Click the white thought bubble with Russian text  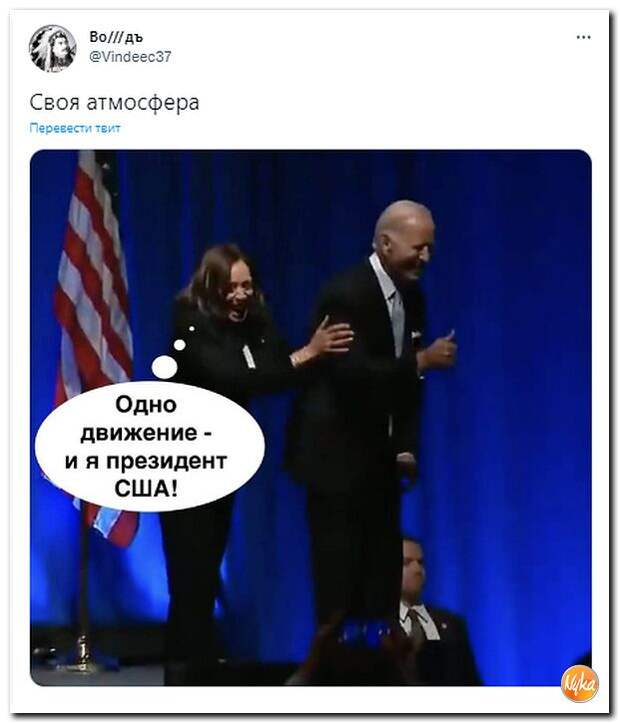[150, 446]
